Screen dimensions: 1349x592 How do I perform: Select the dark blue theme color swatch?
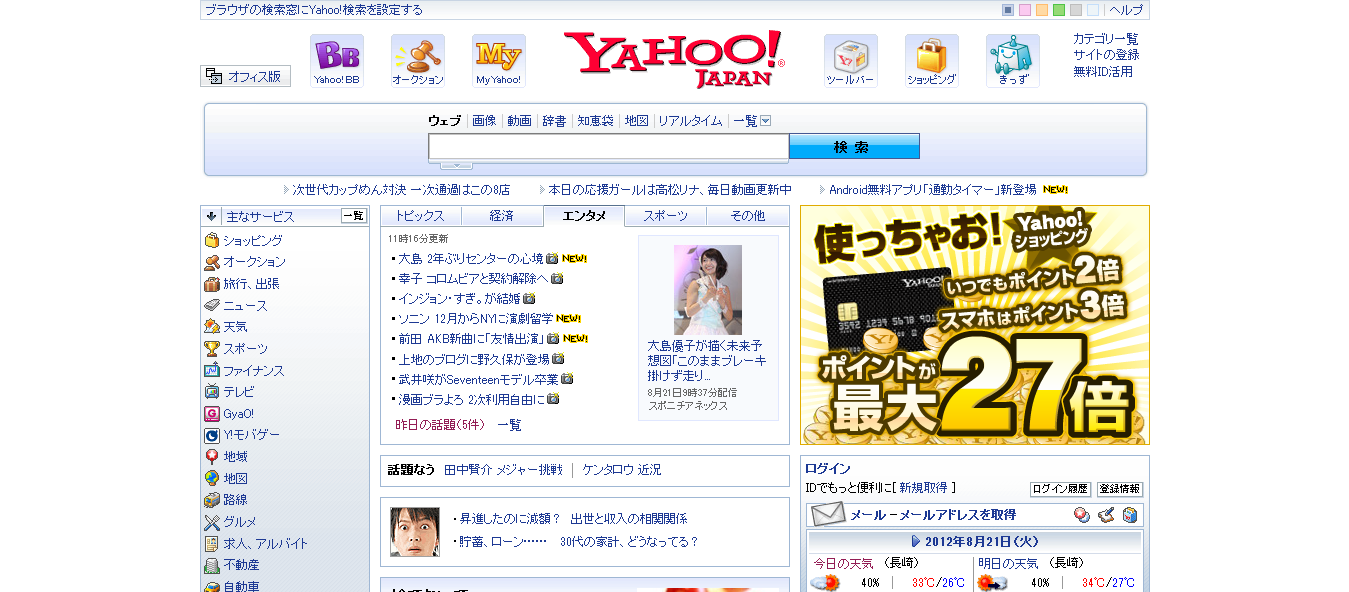[1008, 10]
